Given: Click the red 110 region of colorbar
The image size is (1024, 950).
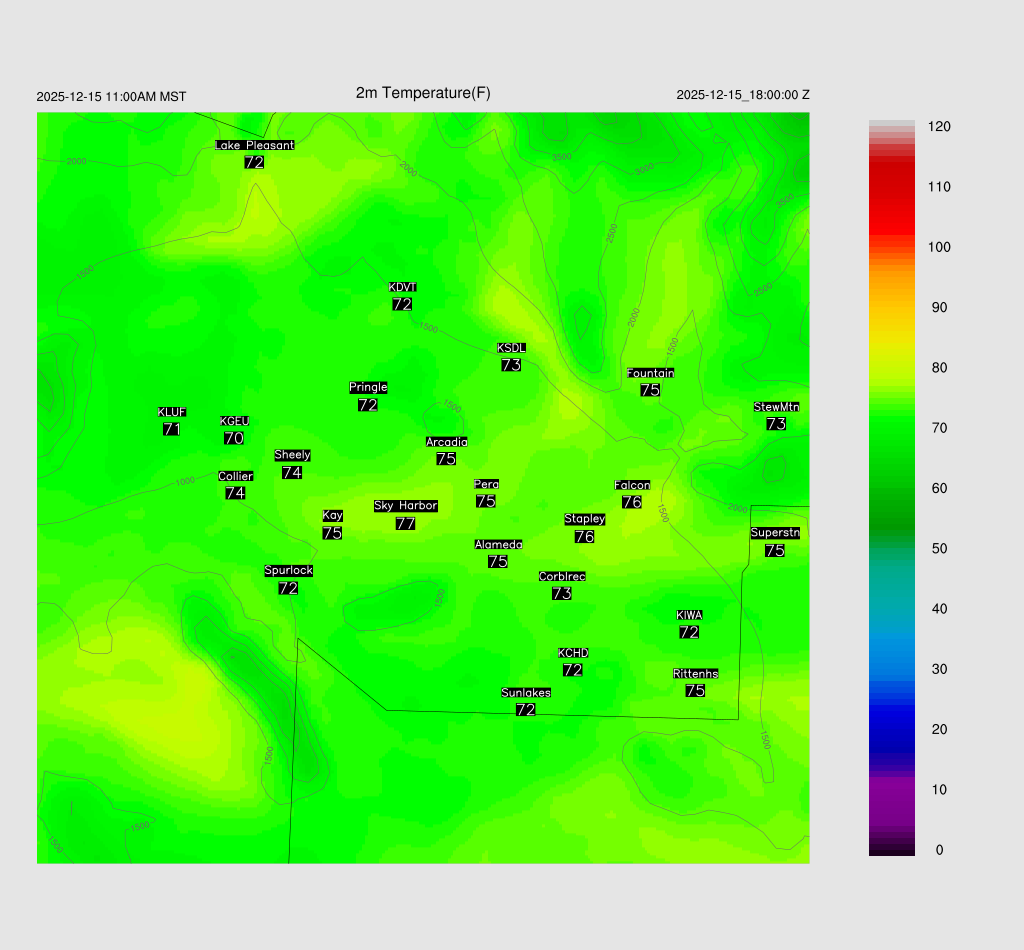Looking at the screenshot, I should [x=892, y=187].
